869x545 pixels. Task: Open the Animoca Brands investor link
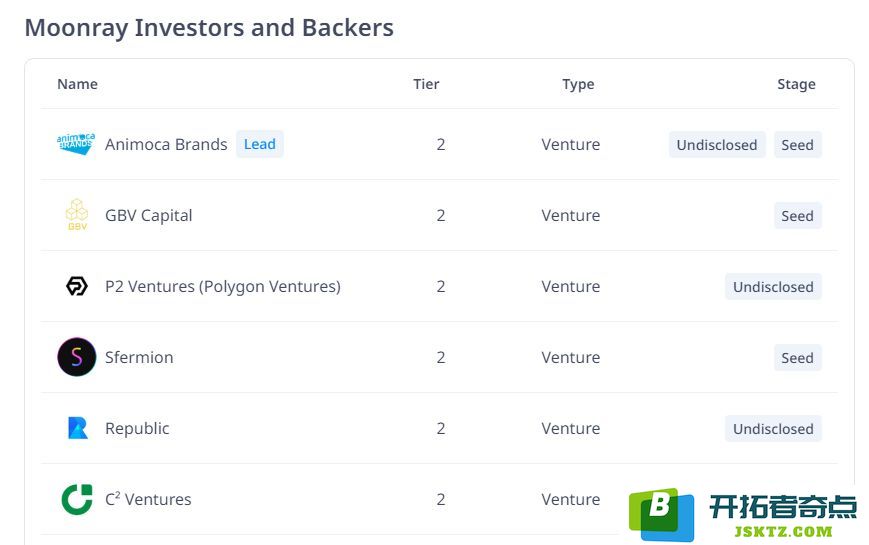(x=166, y=144)
